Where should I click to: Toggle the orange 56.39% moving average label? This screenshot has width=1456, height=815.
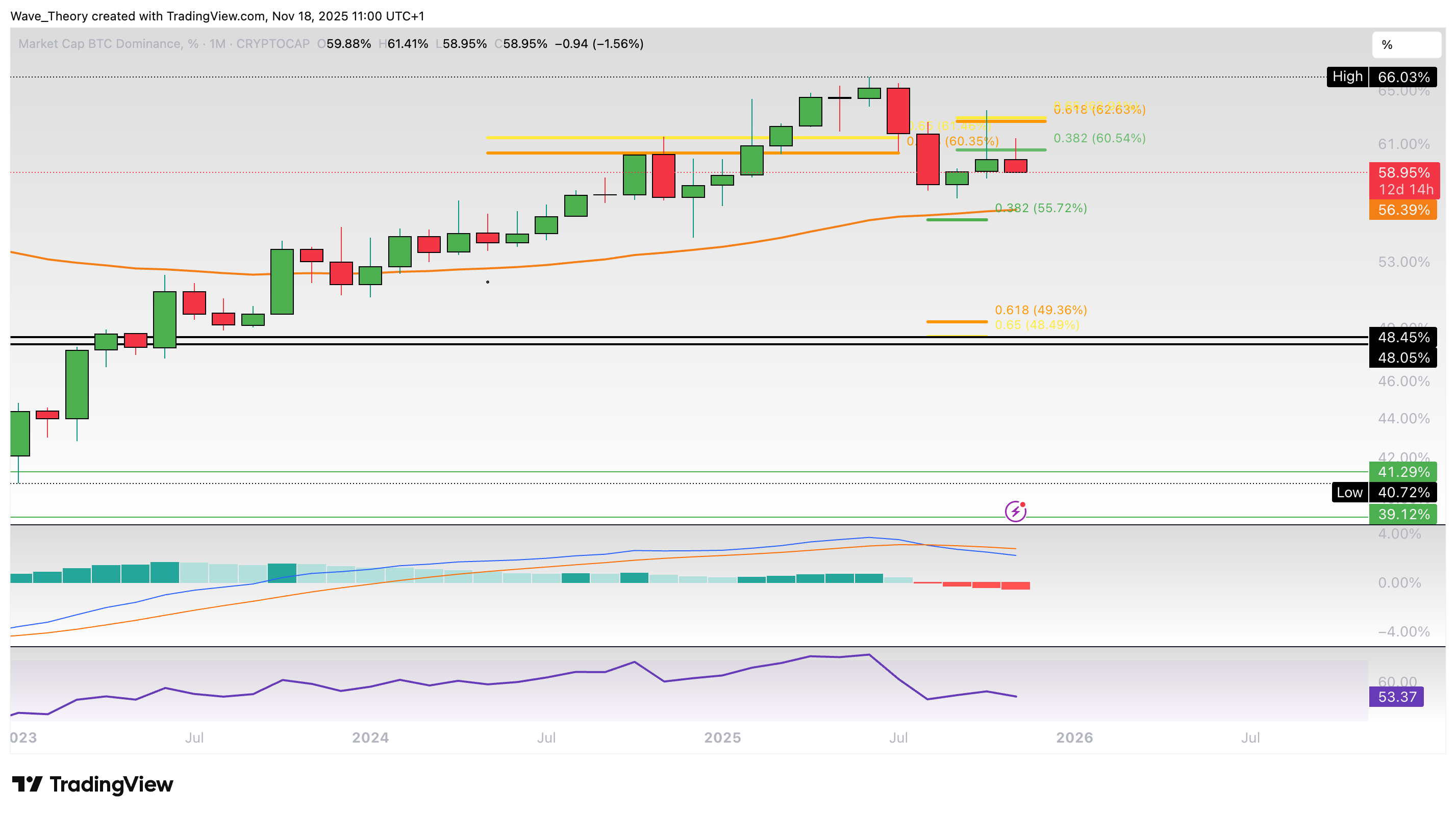[1403, 210]
